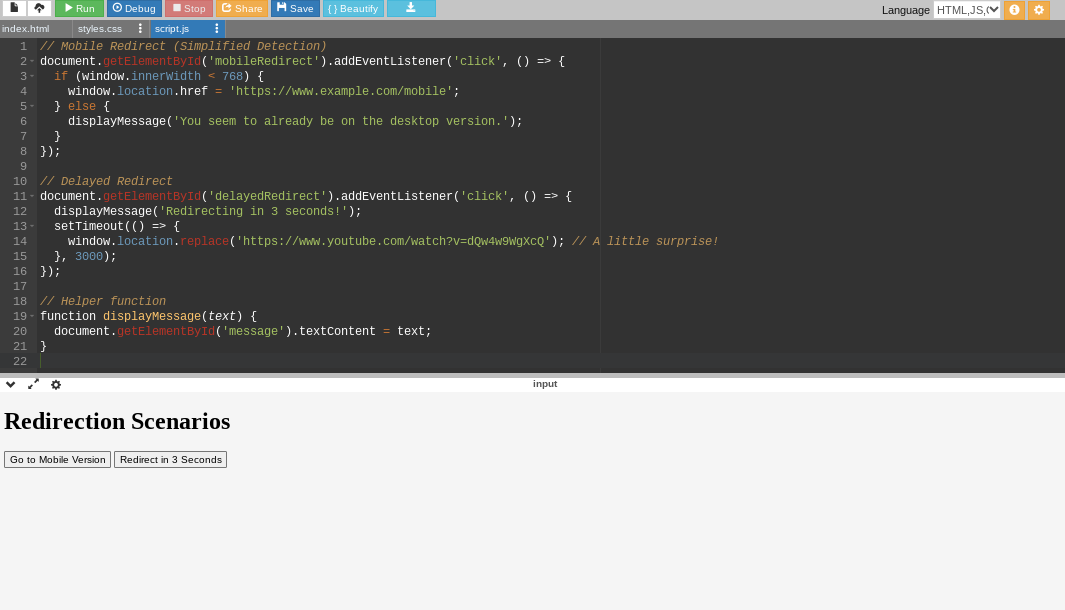
Task: Collapse the displayMessage function fold at line 19
Action: point(32,317)
